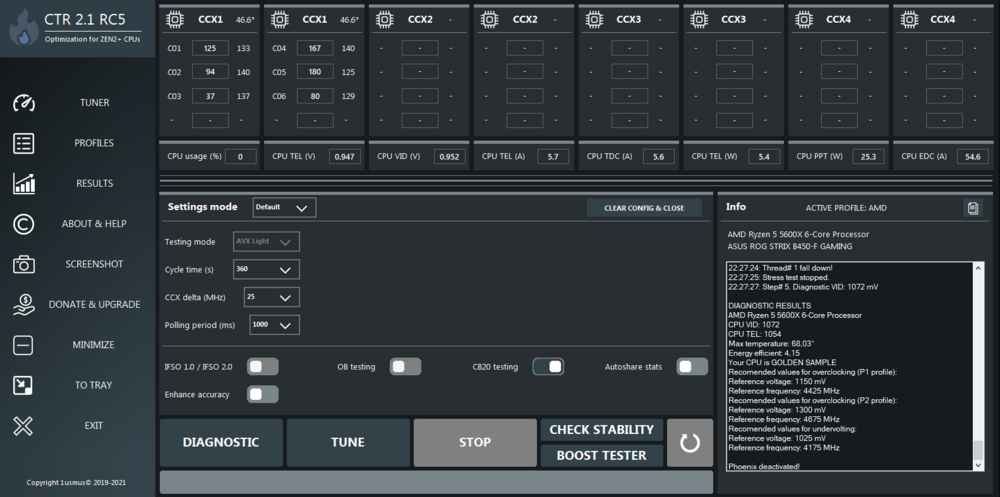Start the DIAGNOSTIC run
The height and width of the screenshot is (497, 1000).
221,443
